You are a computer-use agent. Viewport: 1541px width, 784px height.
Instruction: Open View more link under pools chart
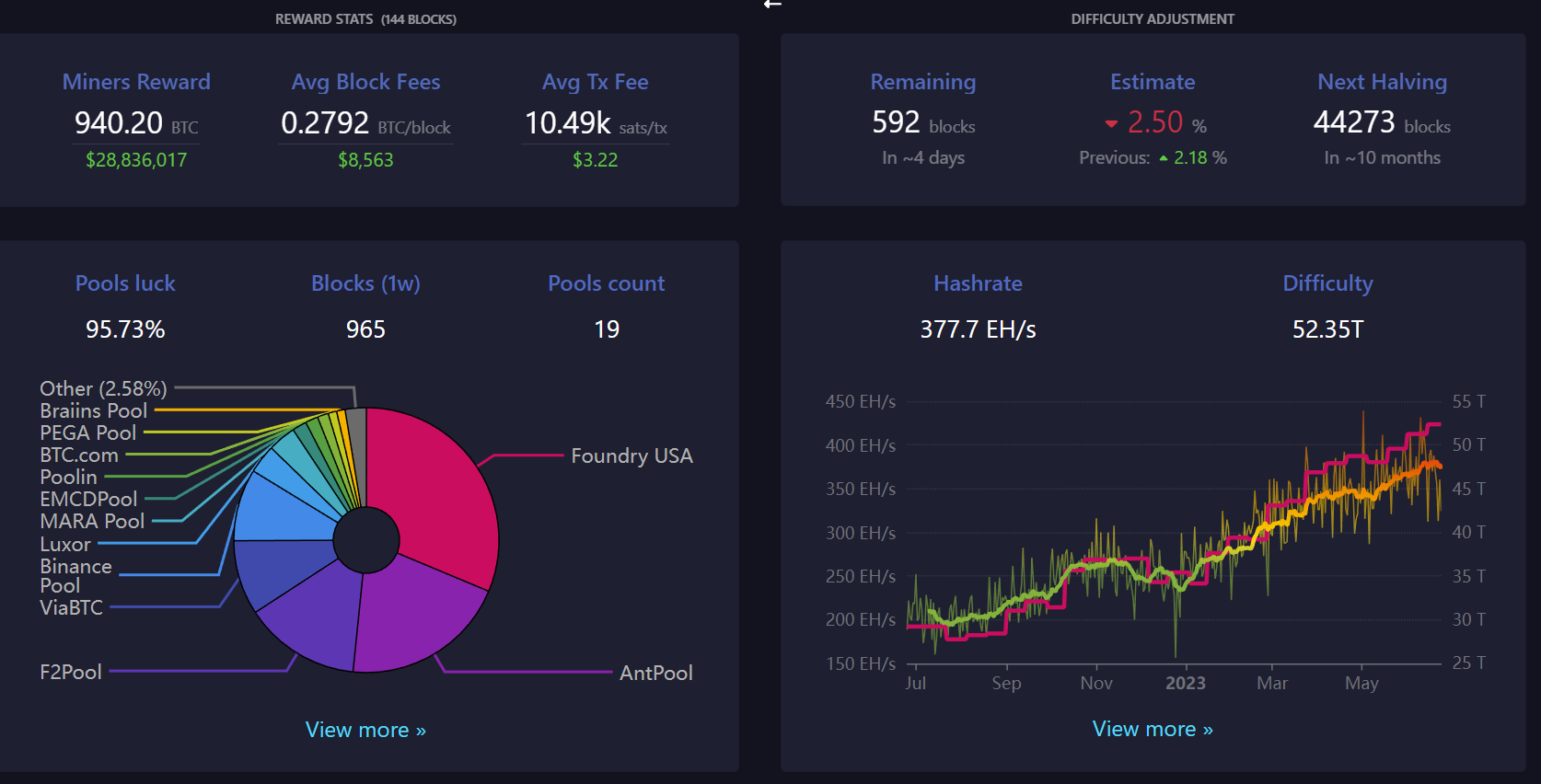tap(365, 730)
